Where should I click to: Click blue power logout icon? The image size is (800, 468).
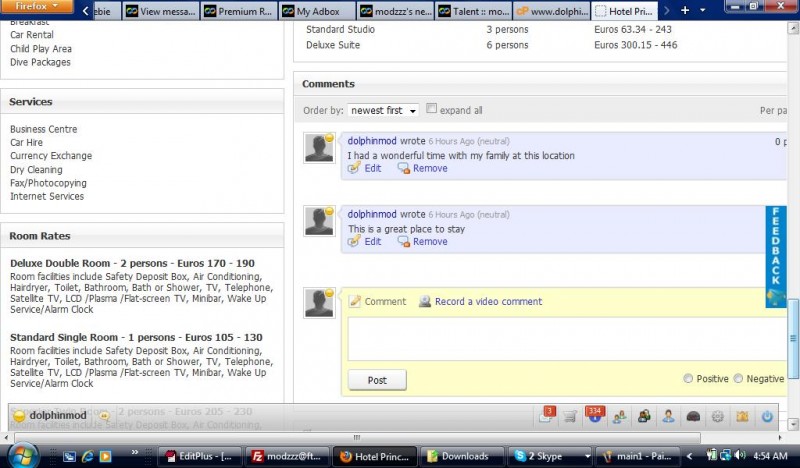coord(767,416)
